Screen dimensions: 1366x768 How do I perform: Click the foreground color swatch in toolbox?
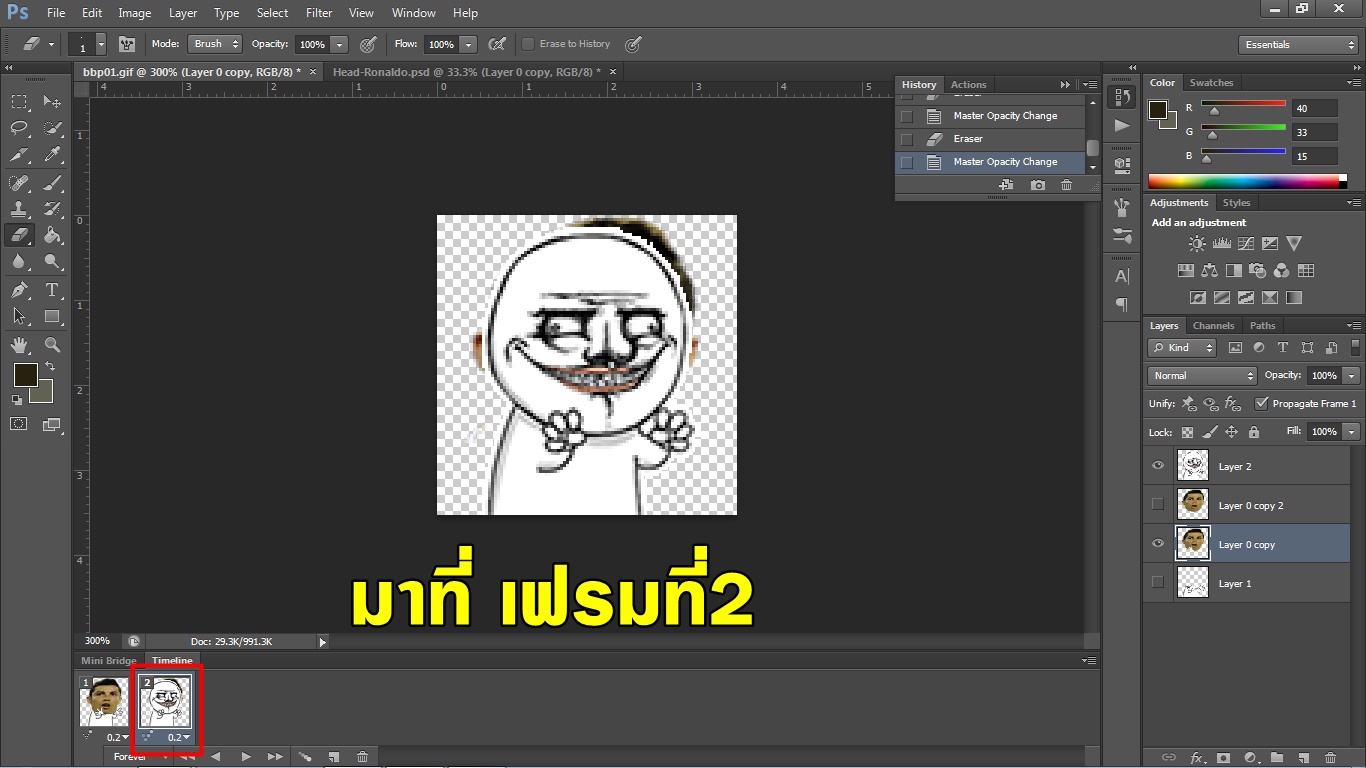click(25, 376)
